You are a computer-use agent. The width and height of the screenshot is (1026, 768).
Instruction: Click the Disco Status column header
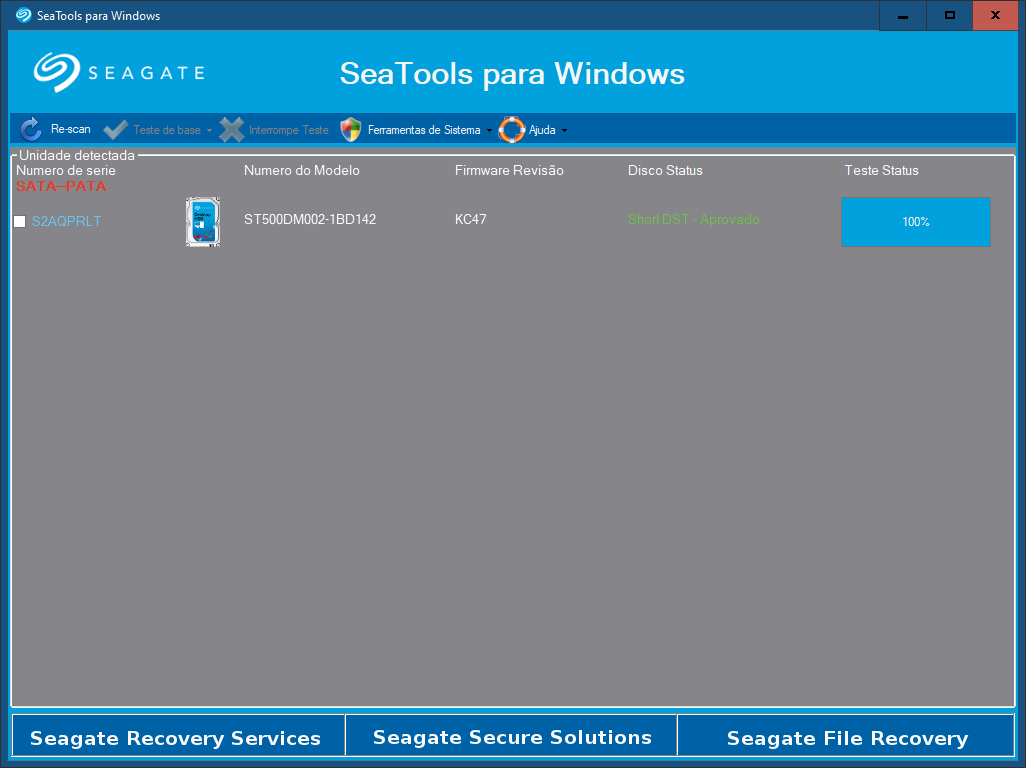tap(665, 170)
